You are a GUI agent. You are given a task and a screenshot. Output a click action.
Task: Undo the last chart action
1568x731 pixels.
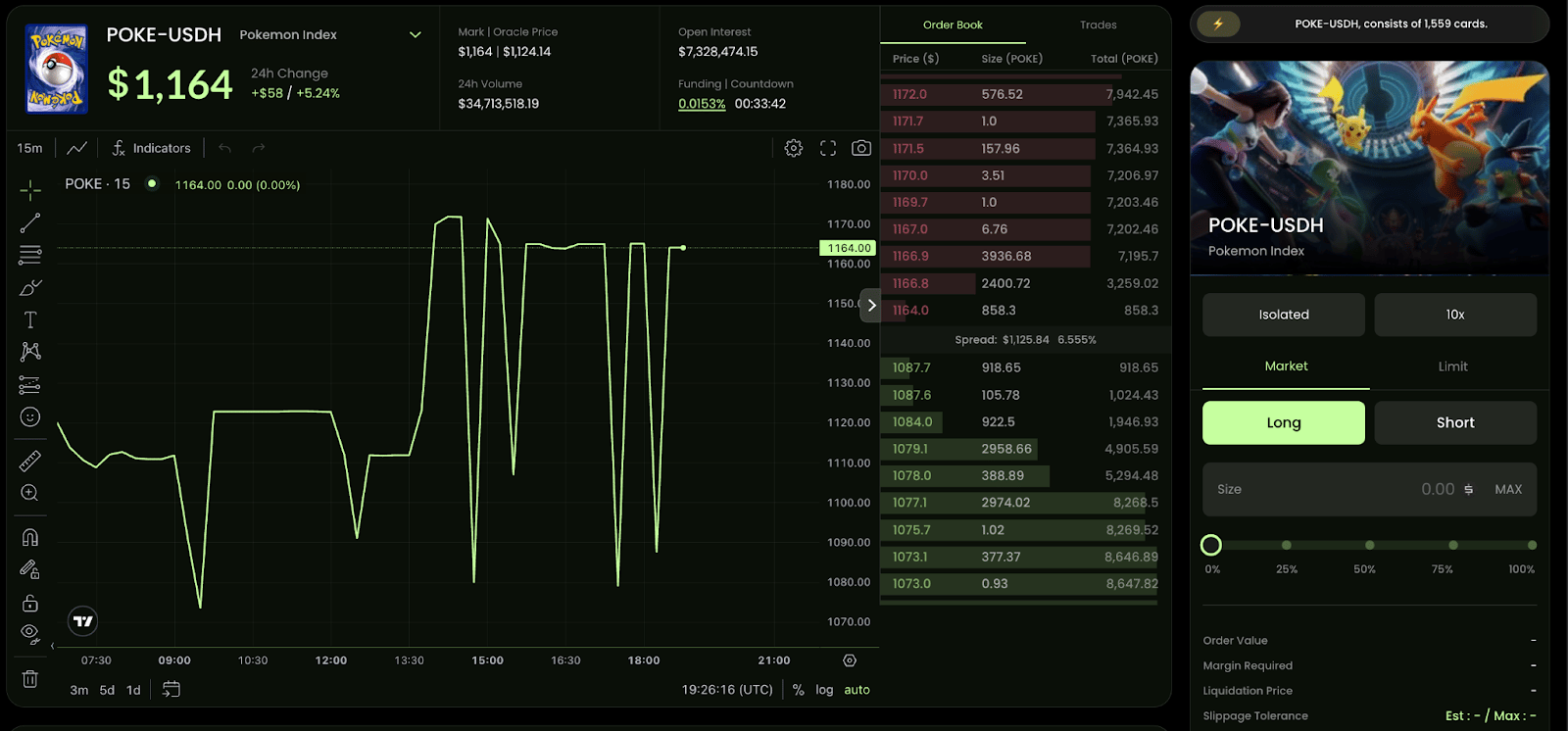(x=225, y=148)
